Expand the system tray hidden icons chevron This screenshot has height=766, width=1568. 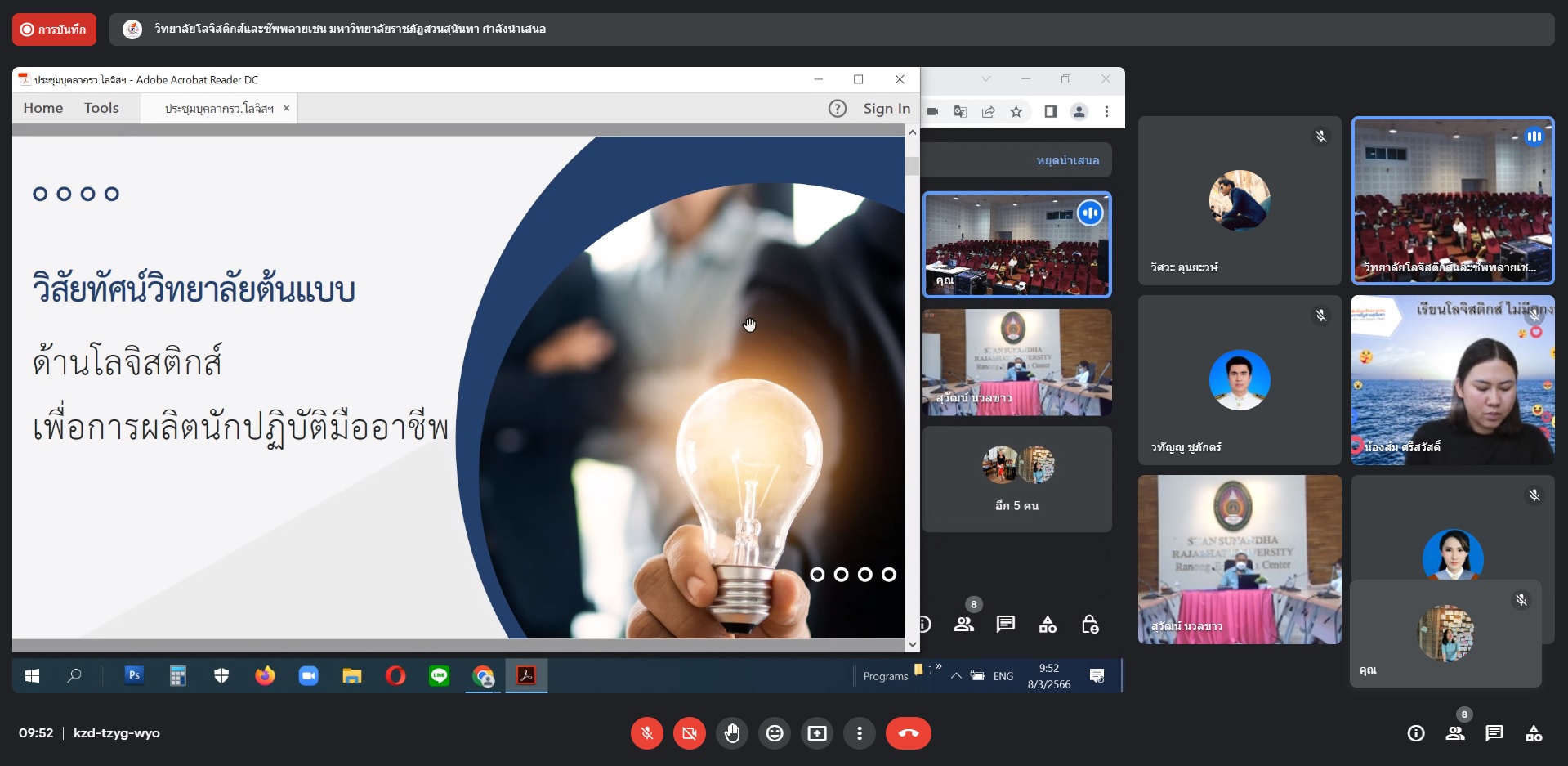point(955,676)
